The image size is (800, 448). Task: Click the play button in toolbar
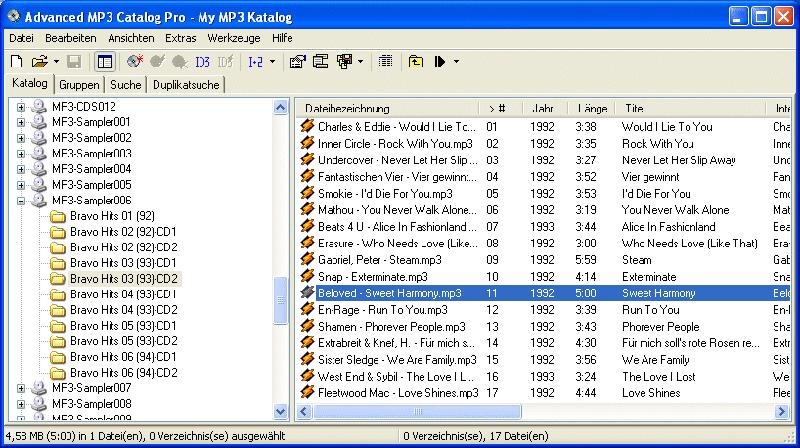pos(439,62)
